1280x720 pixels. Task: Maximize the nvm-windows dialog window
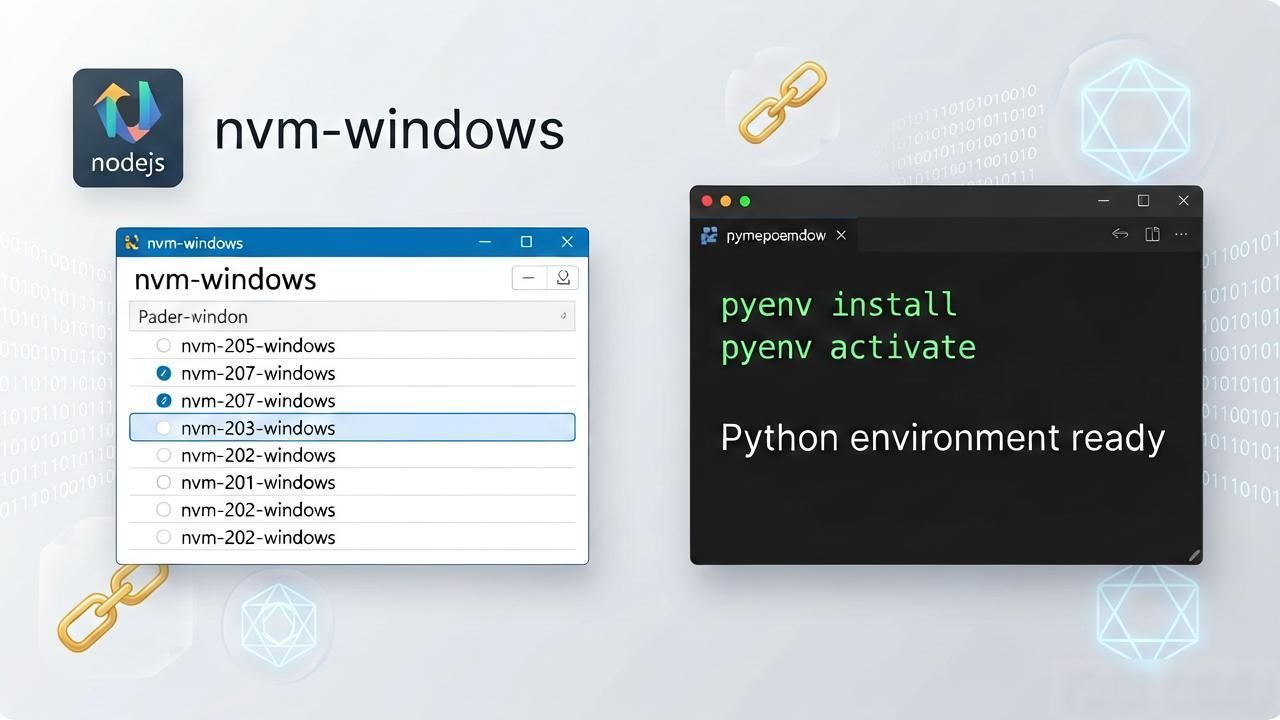526,242
